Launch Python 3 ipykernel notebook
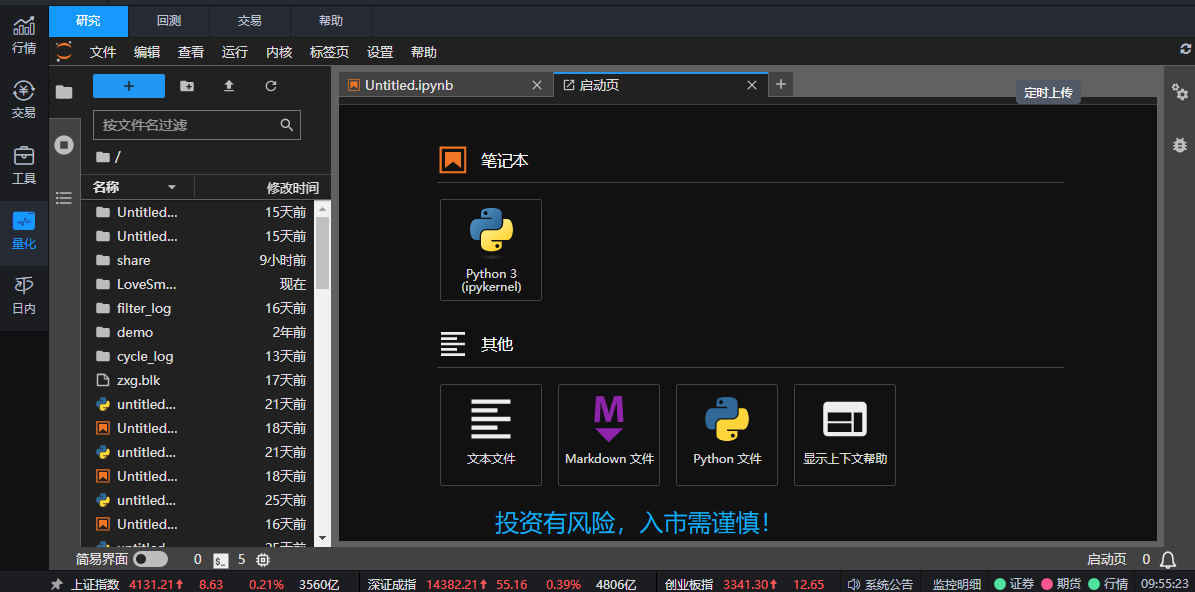 [491, 249]
